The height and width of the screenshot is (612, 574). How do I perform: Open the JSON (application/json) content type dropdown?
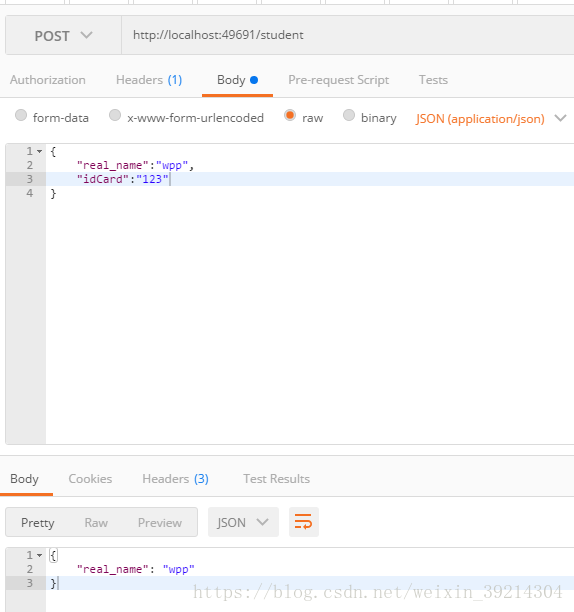(490, 118)
